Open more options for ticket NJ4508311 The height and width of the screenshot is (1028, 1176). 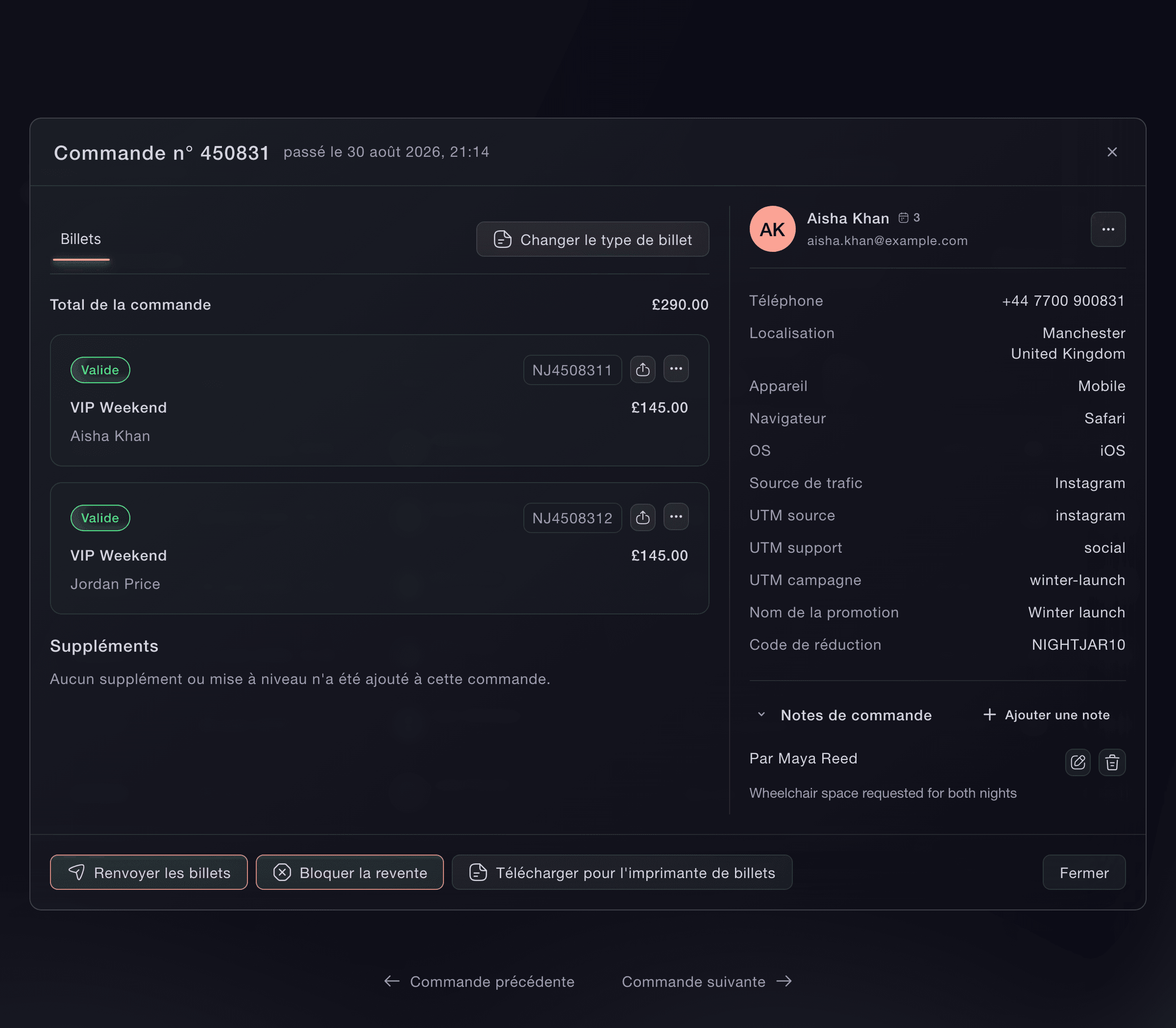(x=676, y=369)
